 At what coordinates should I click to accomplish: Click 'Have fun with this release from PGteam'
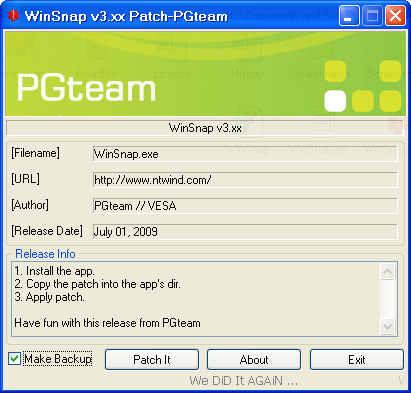(107, 323)
